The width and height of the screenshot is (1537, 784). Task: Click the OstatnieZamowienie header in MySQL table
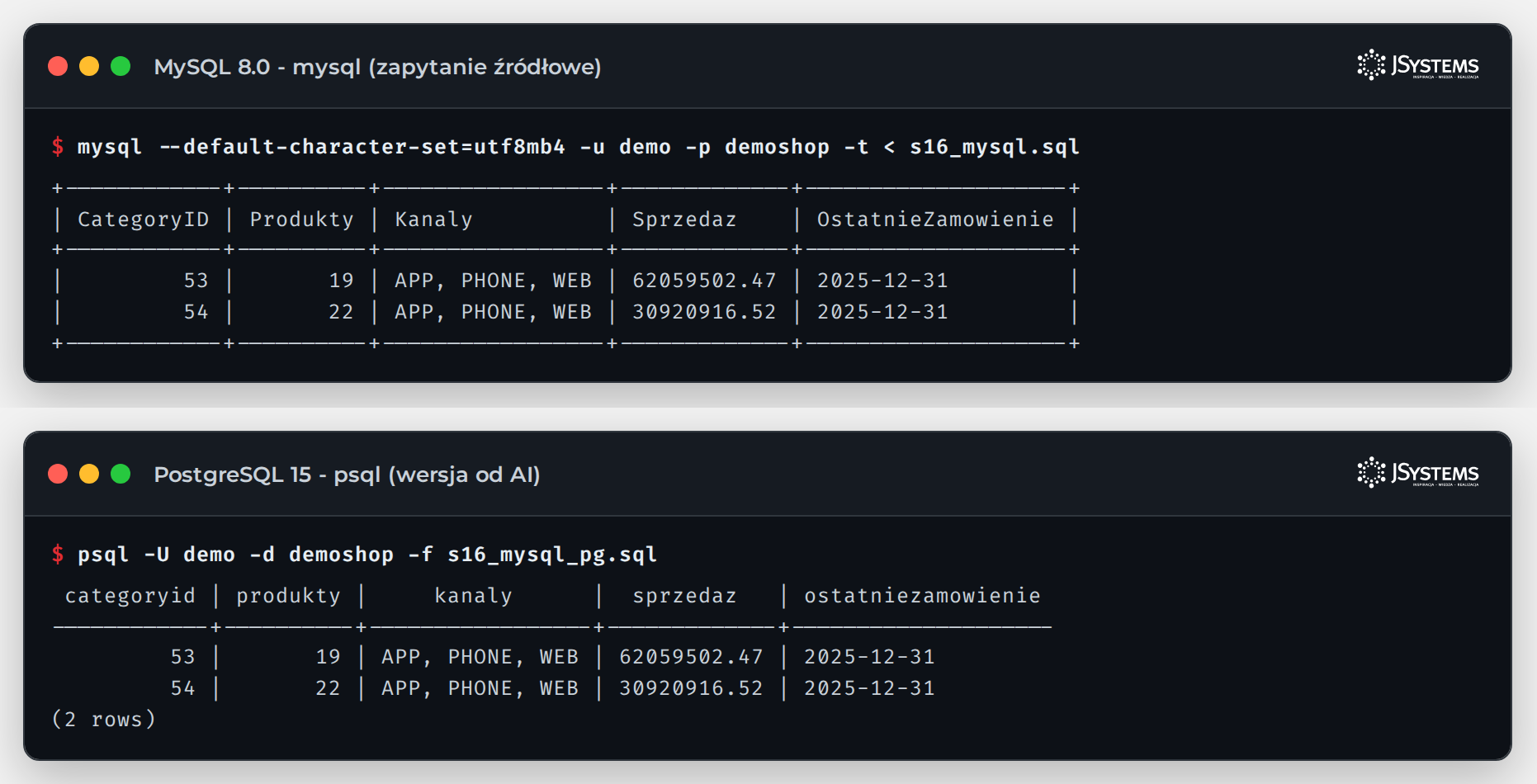[x=935, y=220]
